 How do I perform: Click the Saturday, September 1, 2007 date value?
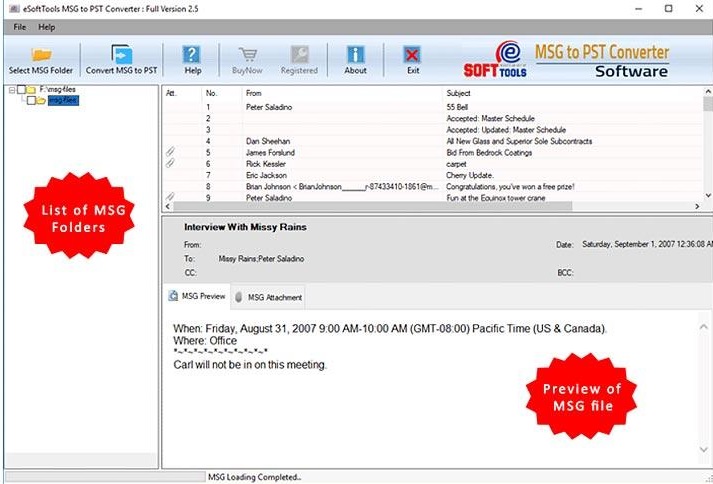click(x=647, y=245)
